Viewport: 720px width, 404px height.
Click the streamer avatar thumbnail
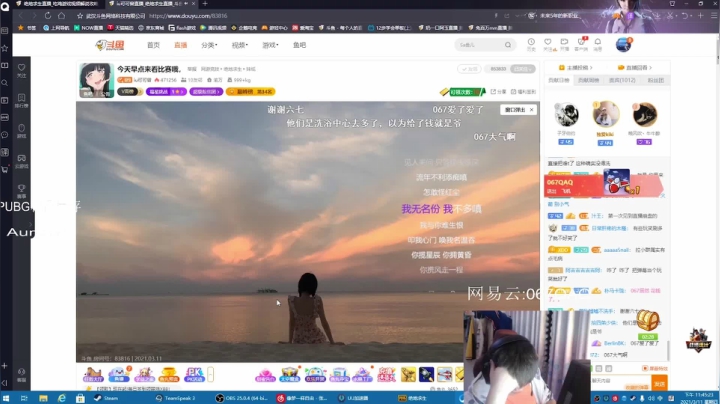pyautogui.click(x=96, y=80)
